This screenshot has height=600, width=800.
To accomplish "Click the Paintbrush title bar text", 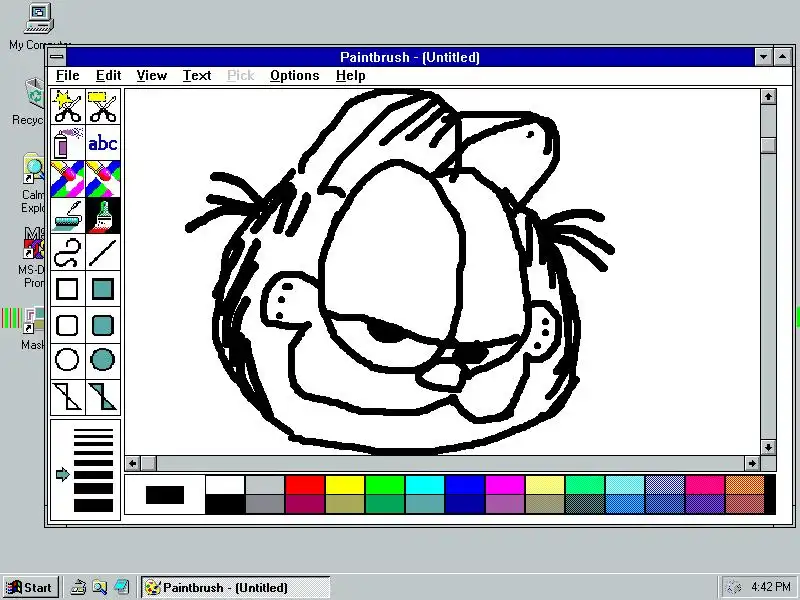I will point(410,57).
